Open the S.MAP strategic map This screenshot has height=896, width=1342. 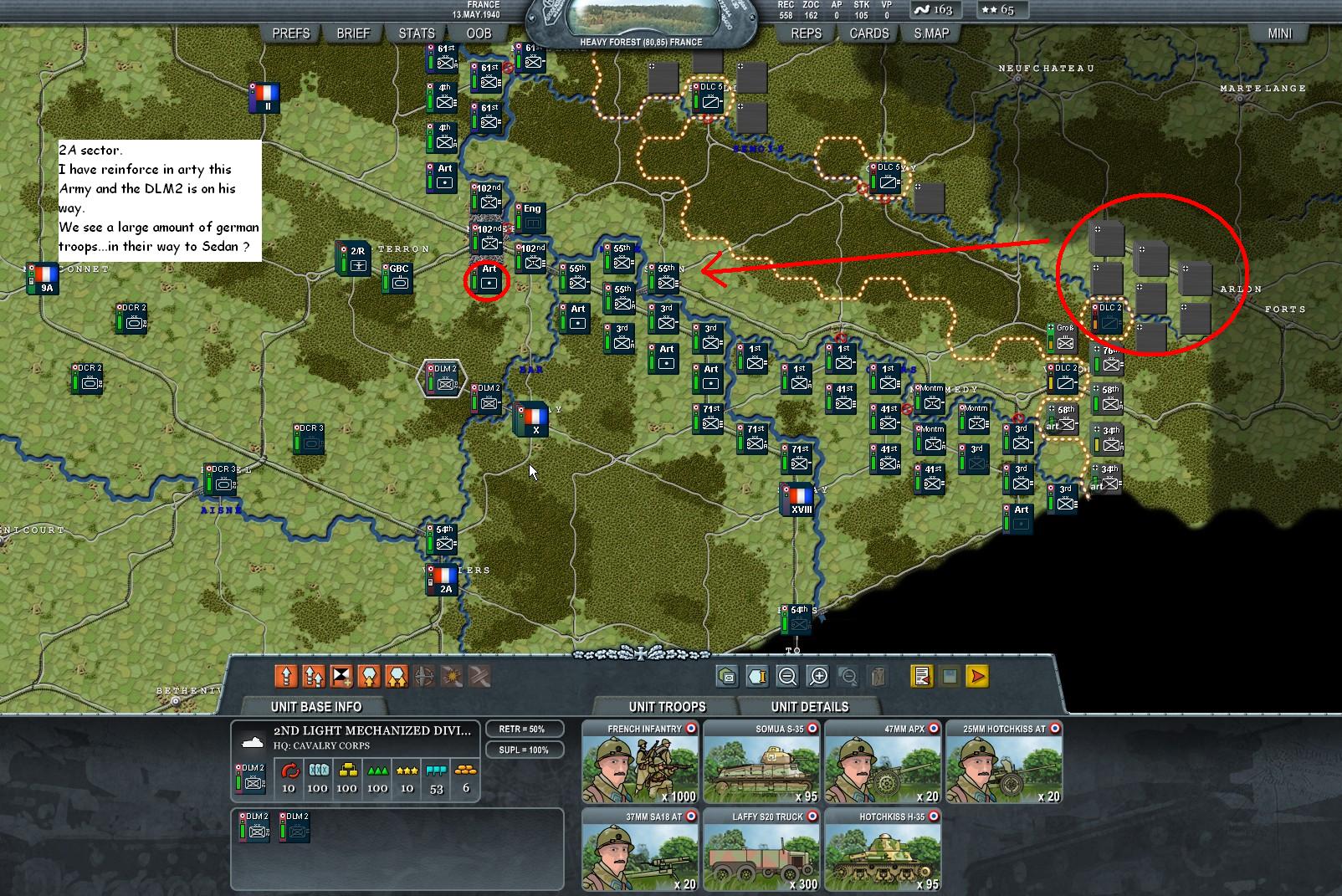click(x=931, y=33)
